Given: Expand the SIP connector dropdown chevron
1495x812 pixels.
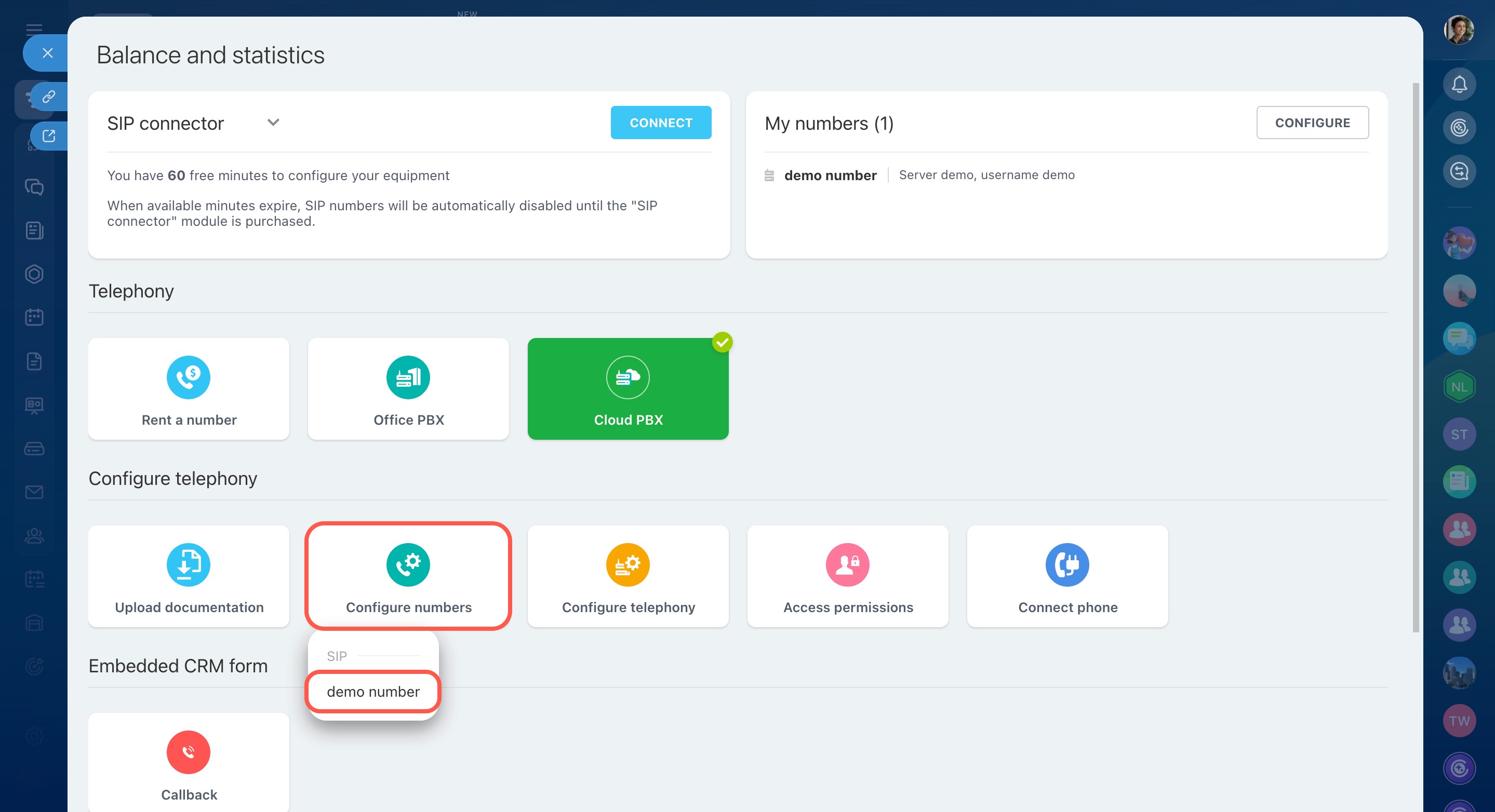Looking at the screenshot, I should tap(273, 123).
